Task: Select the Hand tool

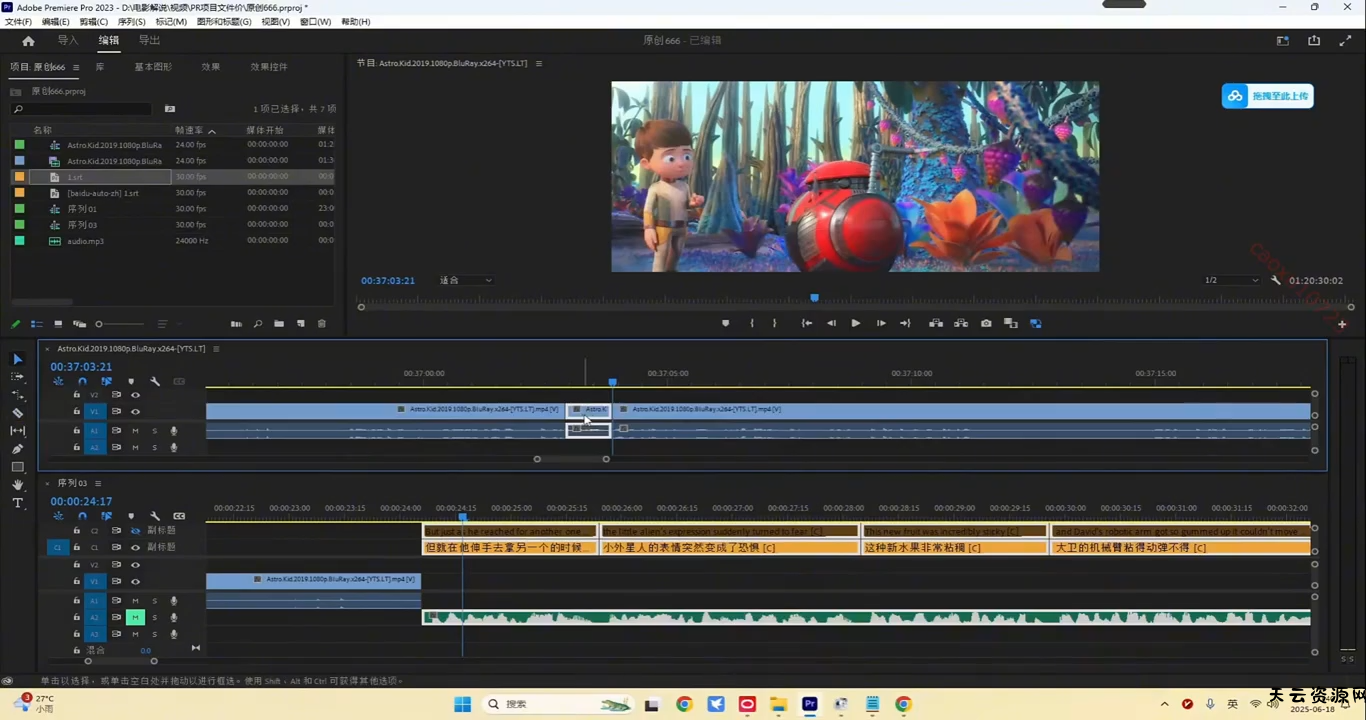Action: (x=17, y=485)
